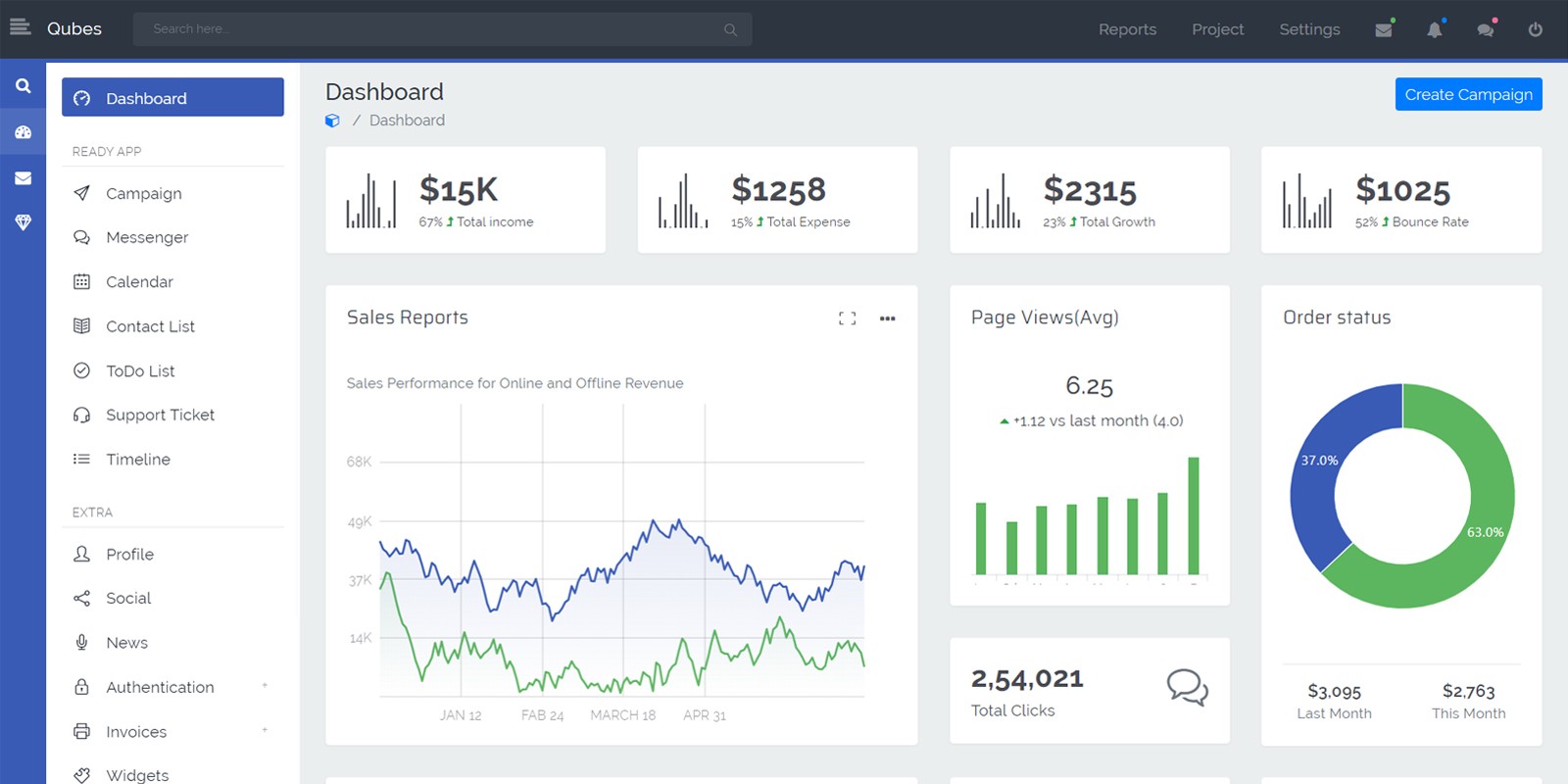Open Support Ticket from the sidebar
1568x784 pixels.
point(160,415)
